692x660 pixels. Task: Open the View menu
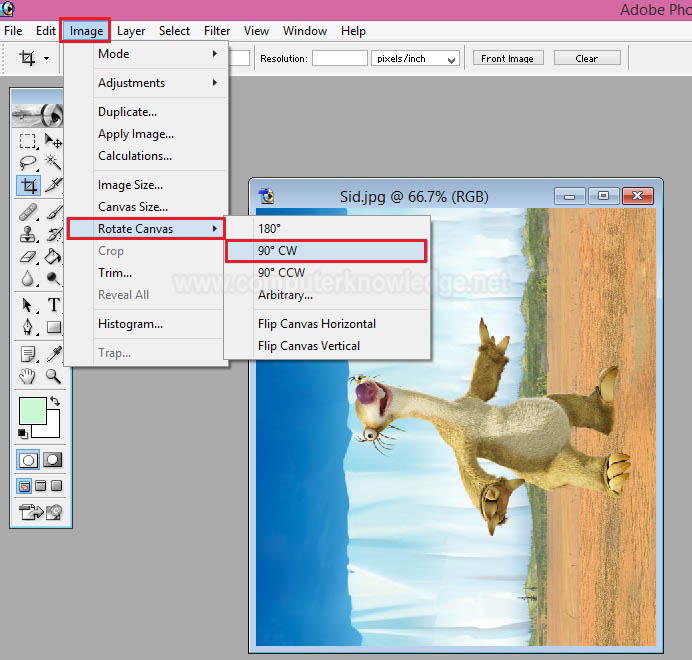(x=256, y=31)
